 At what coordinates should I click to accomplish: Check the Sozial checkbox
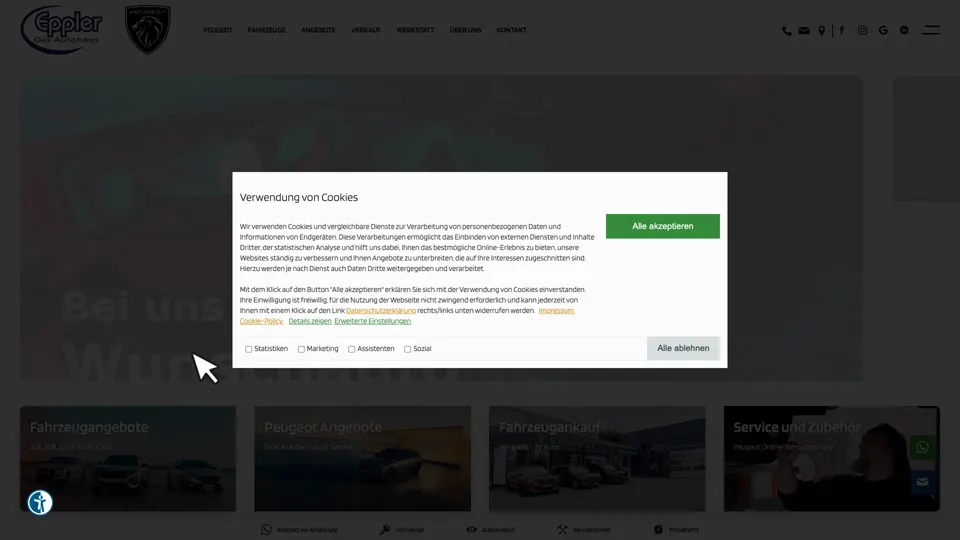(x=407, y=349)
